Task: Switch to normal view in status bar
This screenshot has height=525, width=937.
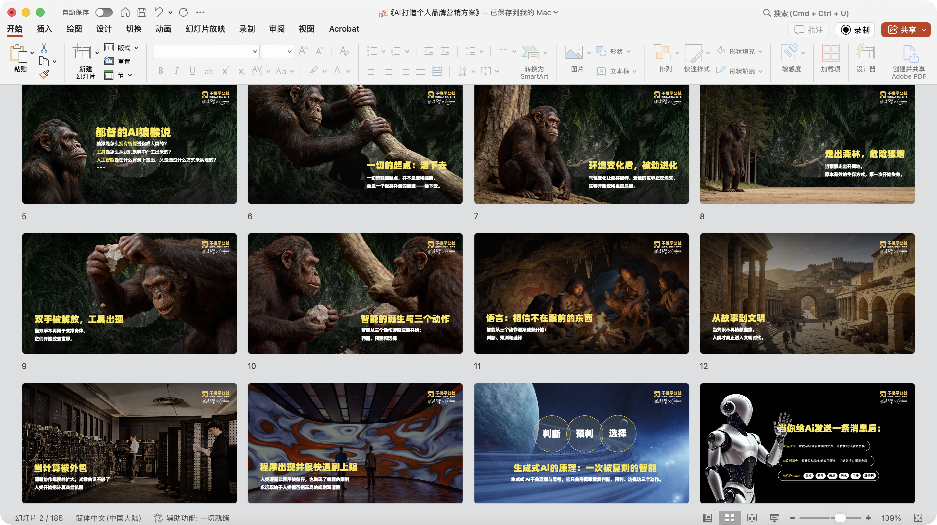Action: (708, 518)
